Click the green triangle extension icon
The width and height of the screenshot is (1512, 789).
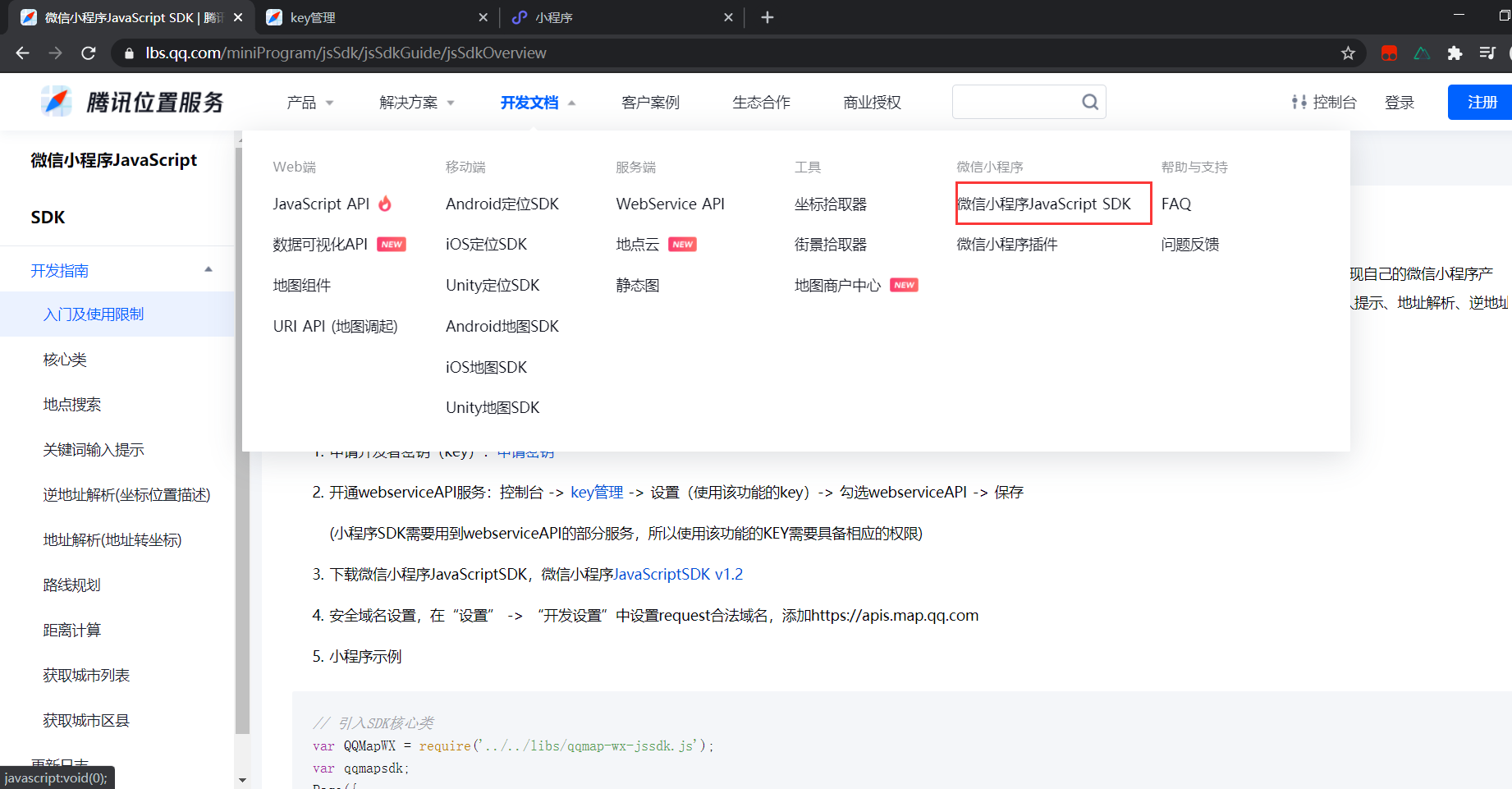tap(1422, 53)
